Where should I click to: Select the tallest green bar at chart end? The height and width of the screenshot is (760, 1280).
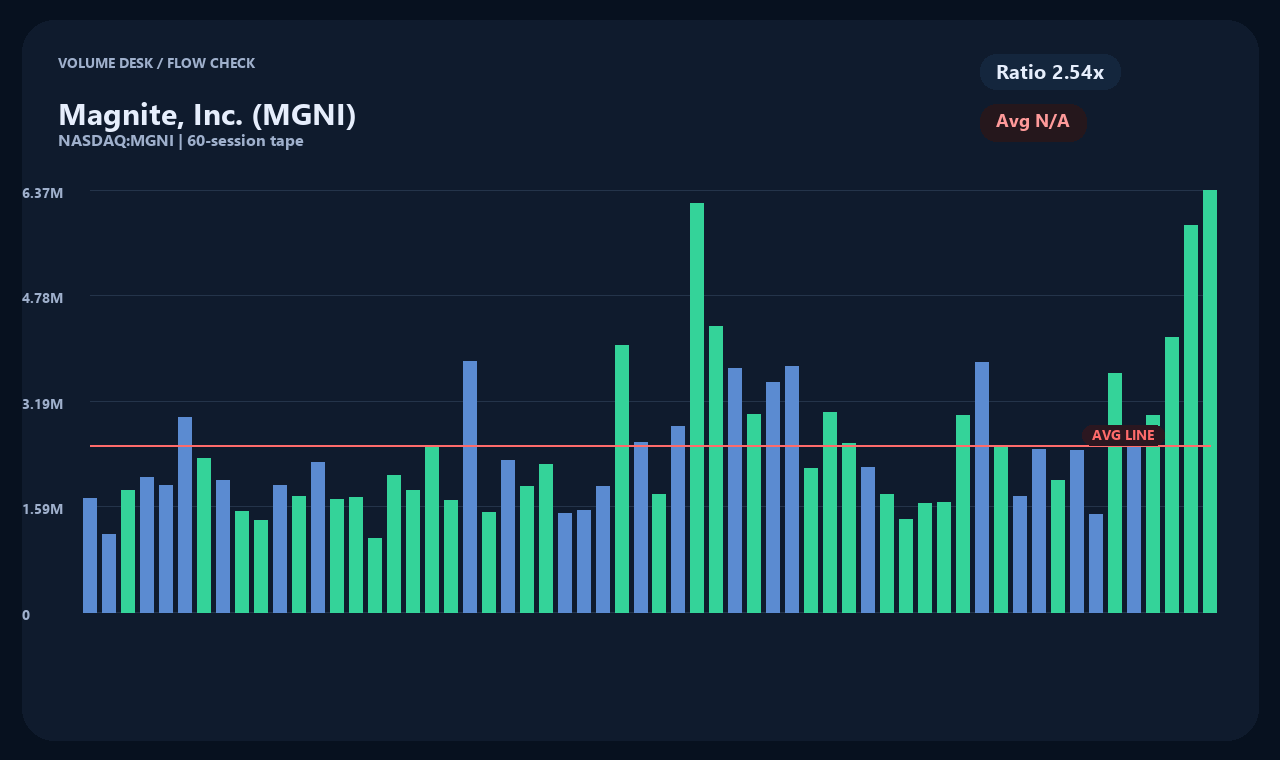(x=1210, y=401)
